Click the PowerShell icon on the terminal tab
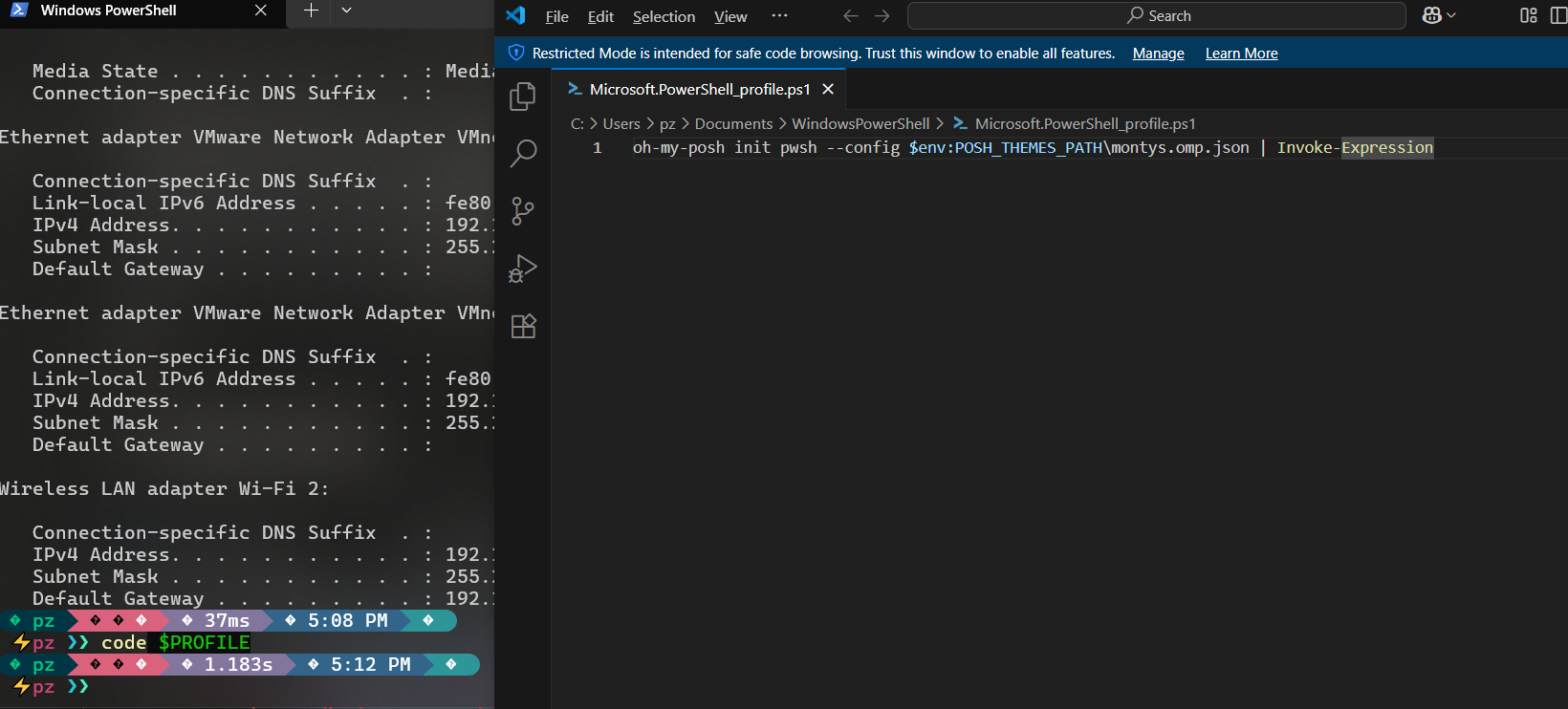This screenshot has height=709, width=1568. point(19,11)
